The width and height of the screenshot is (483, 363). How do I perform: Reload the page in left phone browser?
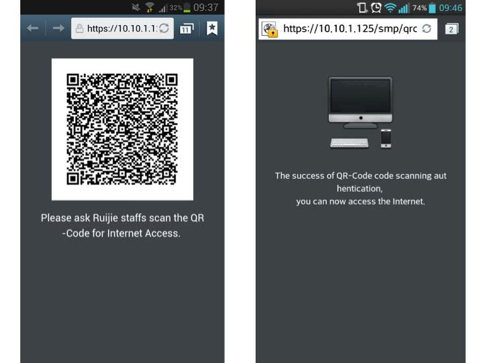tap(164, 28)
